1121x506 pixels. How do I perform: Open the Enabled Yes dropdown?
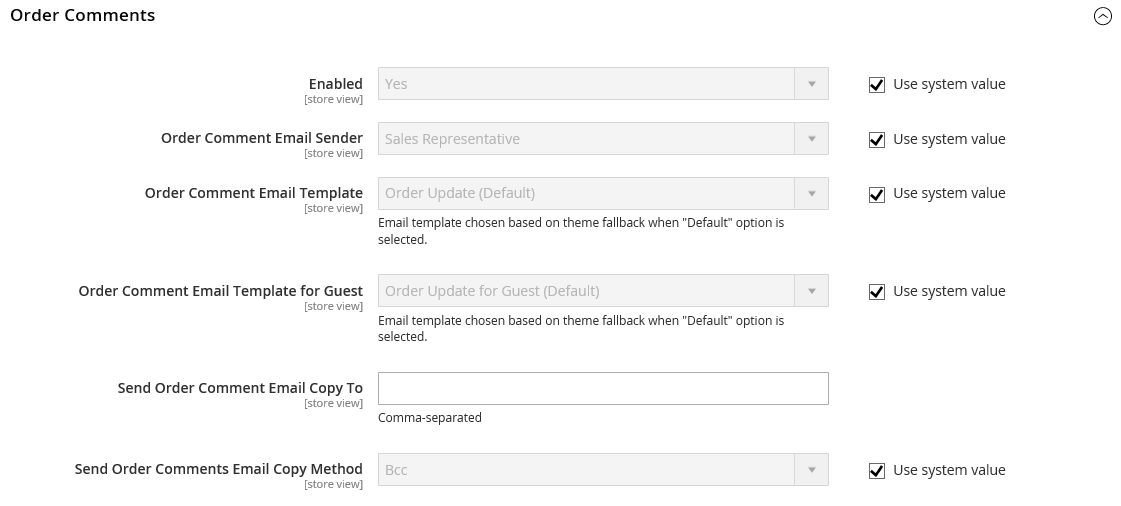point(603,84)
